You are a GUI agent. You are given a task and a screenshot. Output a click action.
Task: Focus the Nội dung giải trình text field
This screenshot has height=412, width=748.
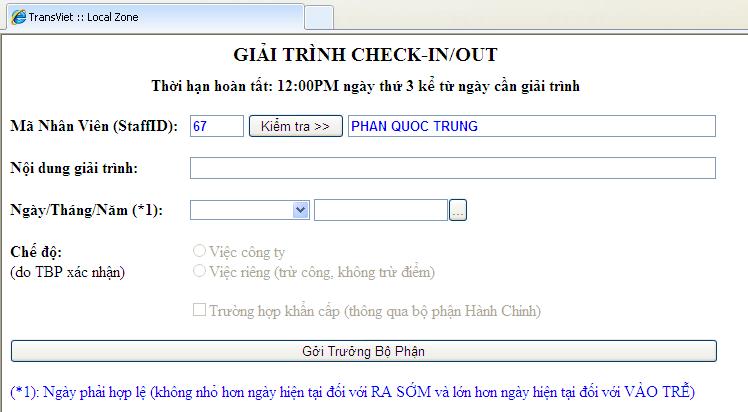pyautogui.click(x=453, y=168)
